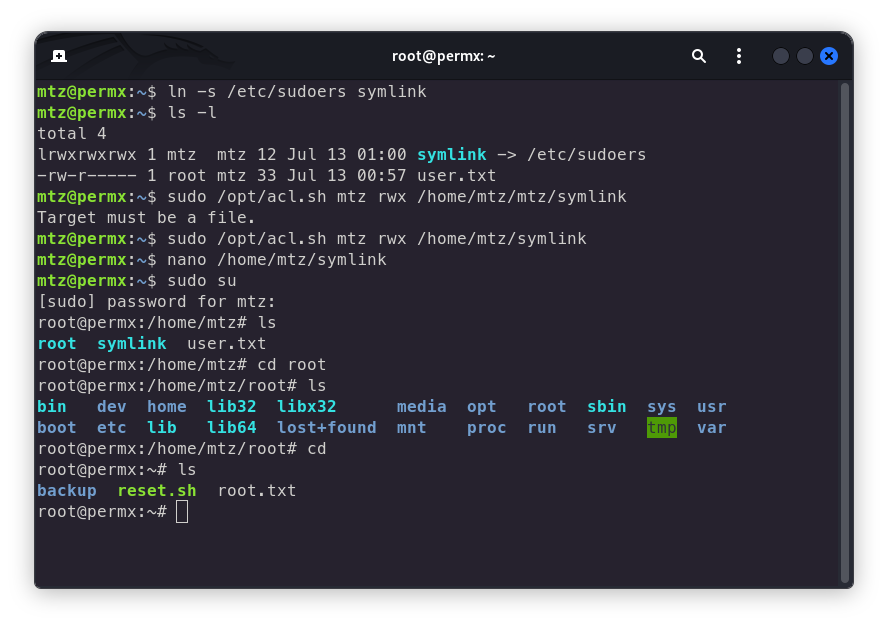Viewport: 888px width, 626px height.
Task: Open the three-dot terminal menu
Action: click(739, 56)
